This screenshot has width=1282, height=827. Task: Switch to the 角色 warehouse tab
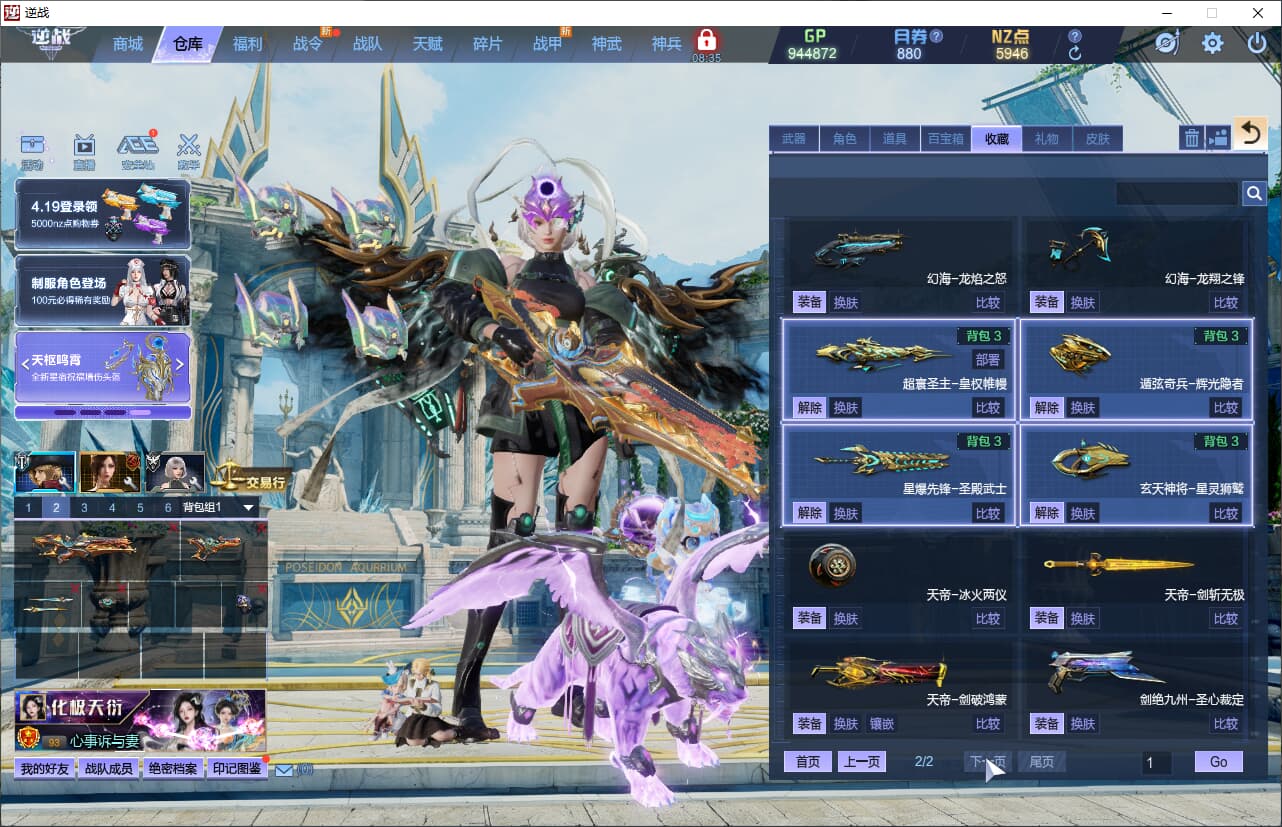point(845,139)
